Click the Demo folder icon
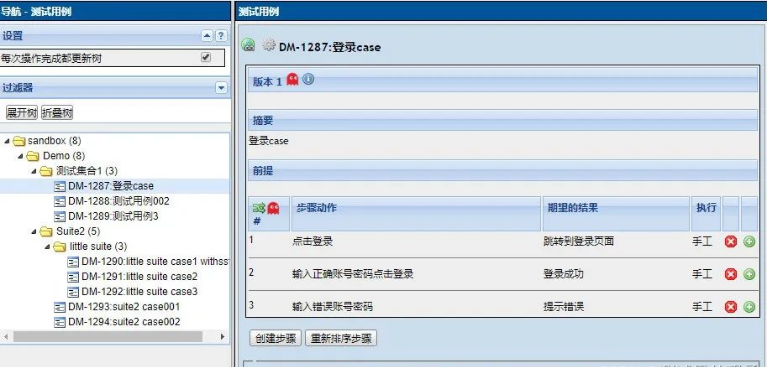Screen dimensions: 767x367 [33, 156]
